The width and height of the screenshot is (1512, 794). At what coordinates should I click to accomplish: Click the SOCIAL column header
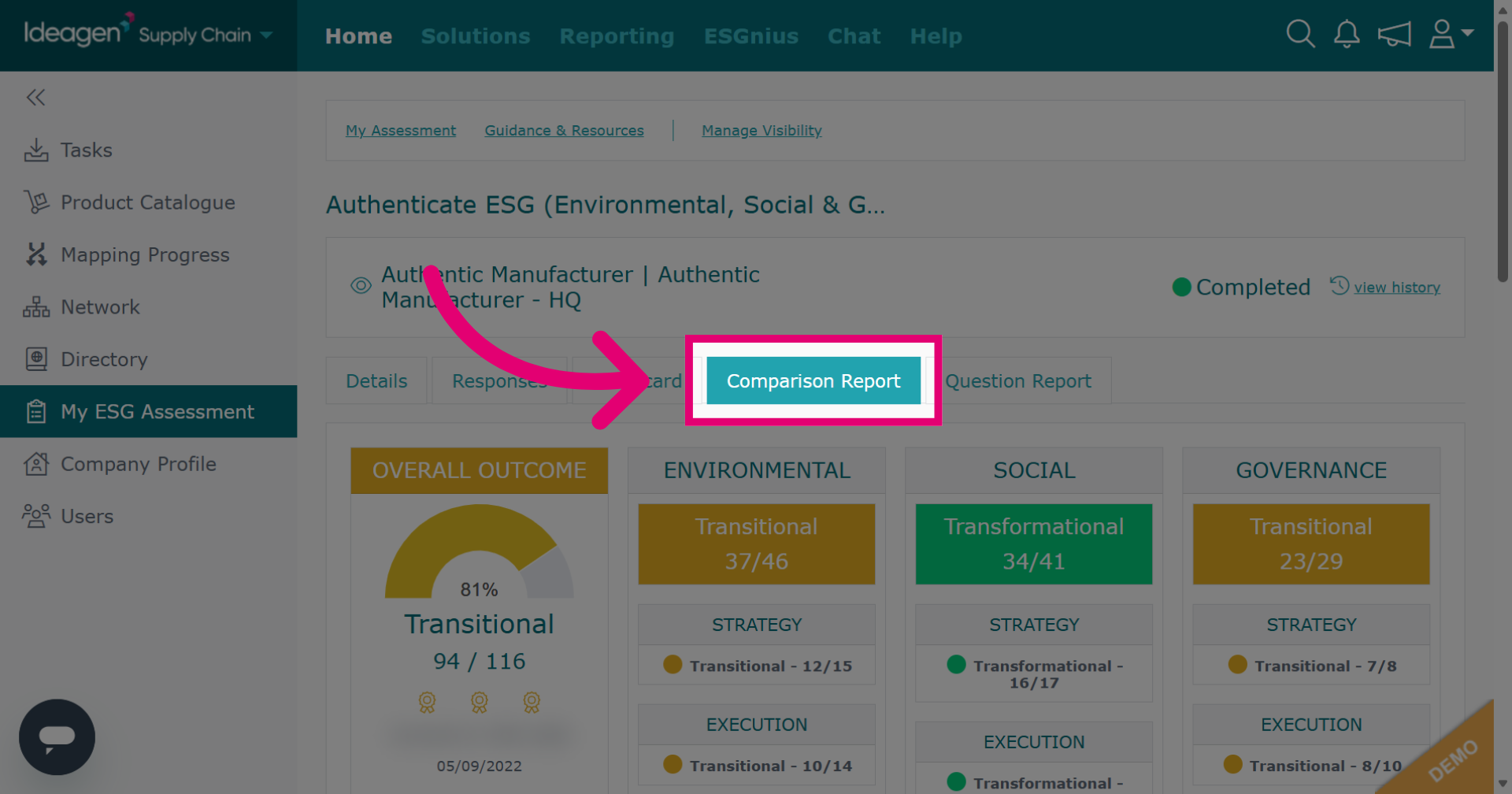click(1033, 470)
